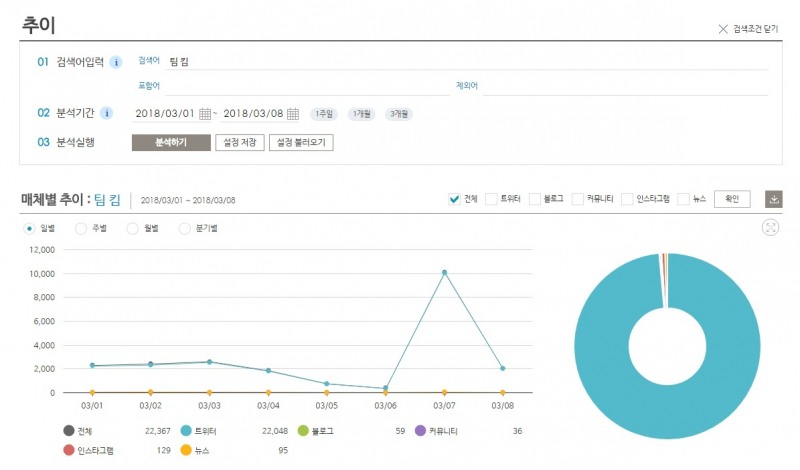800x470 pixels.
Task: Open calendar for end date 2018/03/08
Action: (x=293, y=114)
